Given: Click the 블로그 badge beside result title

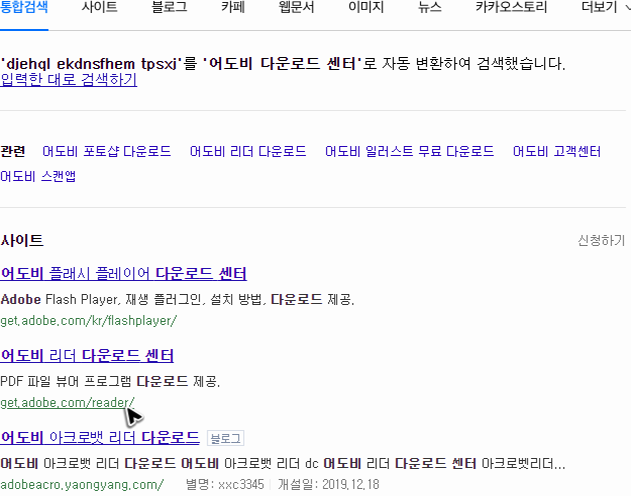Looking at the screenshot, I should (x=225, y=438).
